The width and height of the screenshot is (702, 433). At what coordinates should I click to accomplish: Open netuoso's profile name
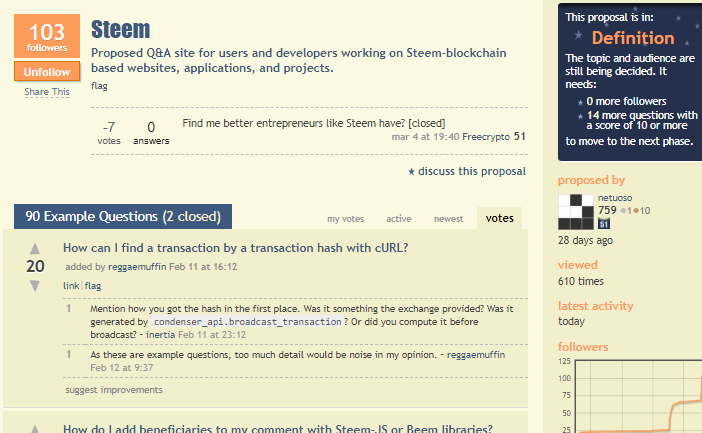(615, 198)
